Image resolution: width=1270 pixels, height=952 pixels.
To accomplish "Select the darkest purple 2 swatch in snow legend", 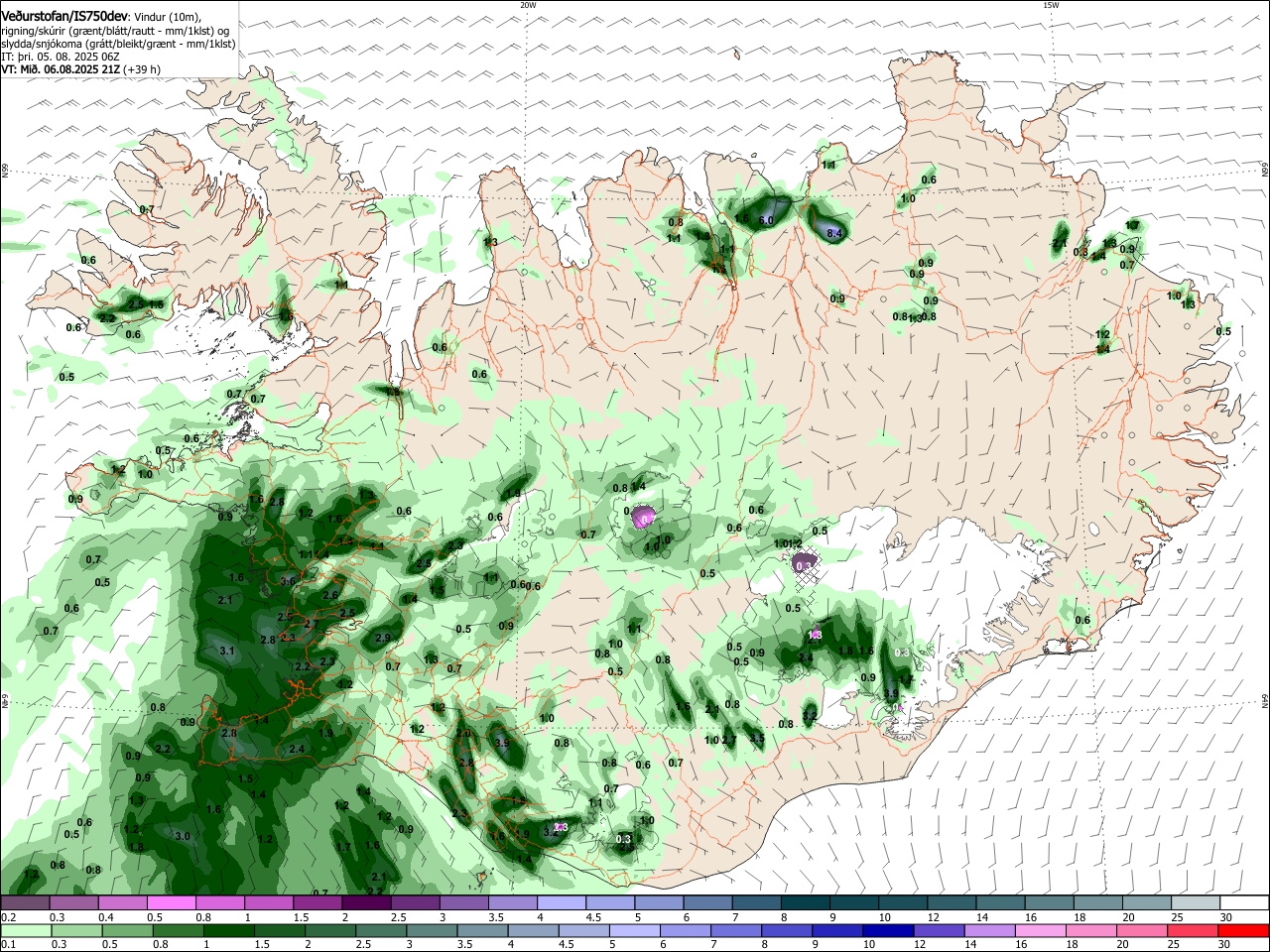I will click(x=365, y=903).
